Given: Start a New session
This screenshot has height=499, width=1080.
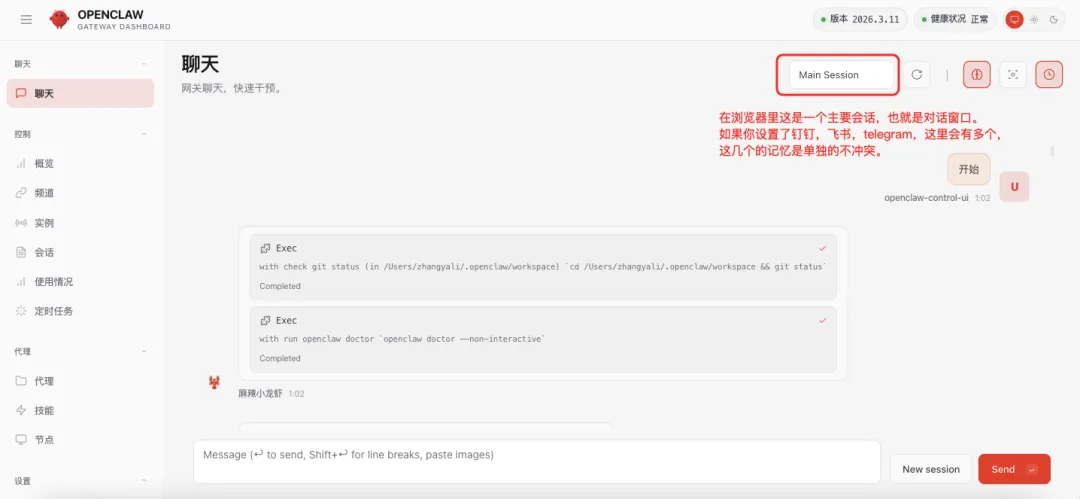Looking at the screenshot, I should (931, 469).
